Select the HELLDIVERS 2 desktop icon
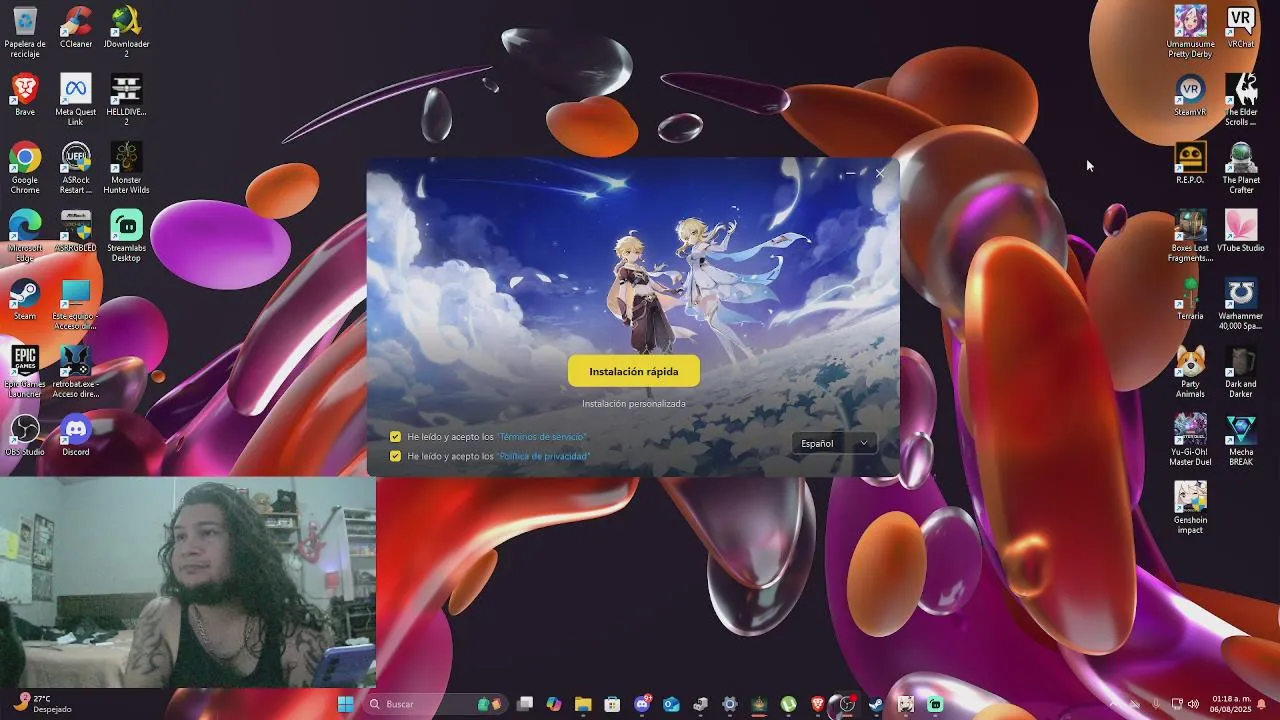Screen dimensions: 1280x720 pos(126,100)
